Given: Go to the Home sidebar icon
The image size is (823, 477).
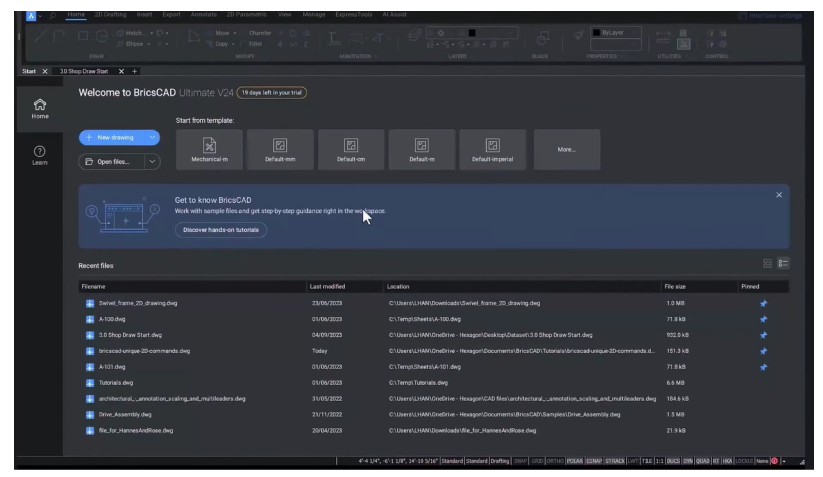Looking at the screenshot, I should point(40,109).
